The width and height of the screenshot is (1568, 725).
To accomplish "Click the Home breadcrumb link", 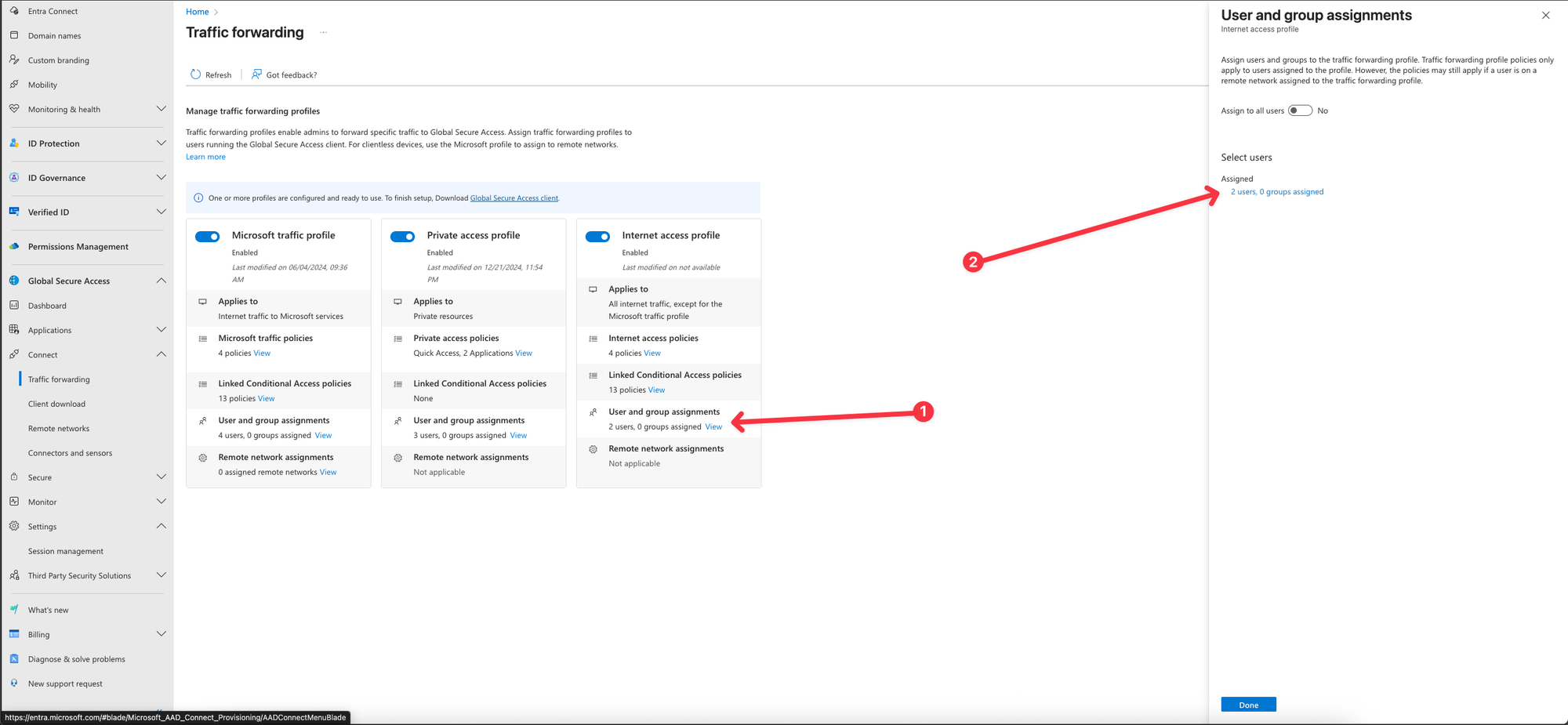I will (198, 12).
